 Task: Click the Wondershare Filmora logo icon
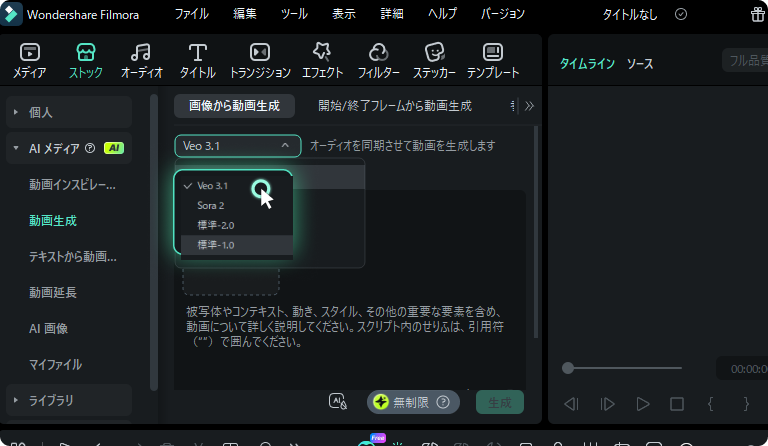click(x=11, y=14)
